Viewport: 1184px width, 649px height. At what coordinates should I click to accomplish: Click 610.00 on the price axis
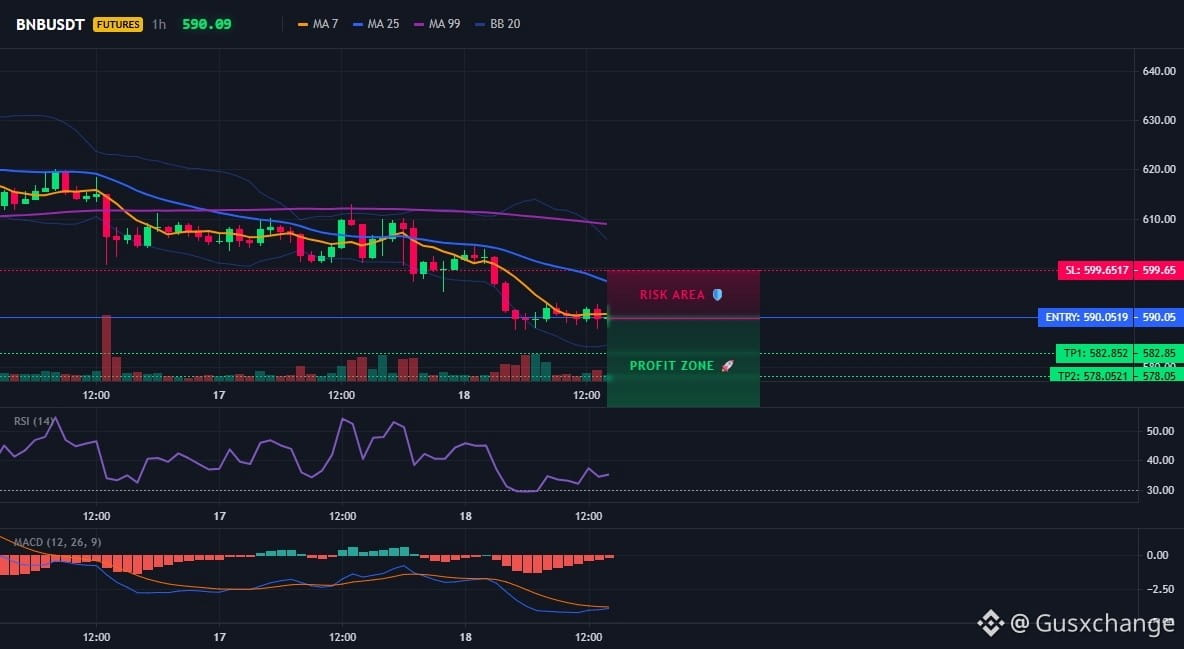(x=1159, y=219)
